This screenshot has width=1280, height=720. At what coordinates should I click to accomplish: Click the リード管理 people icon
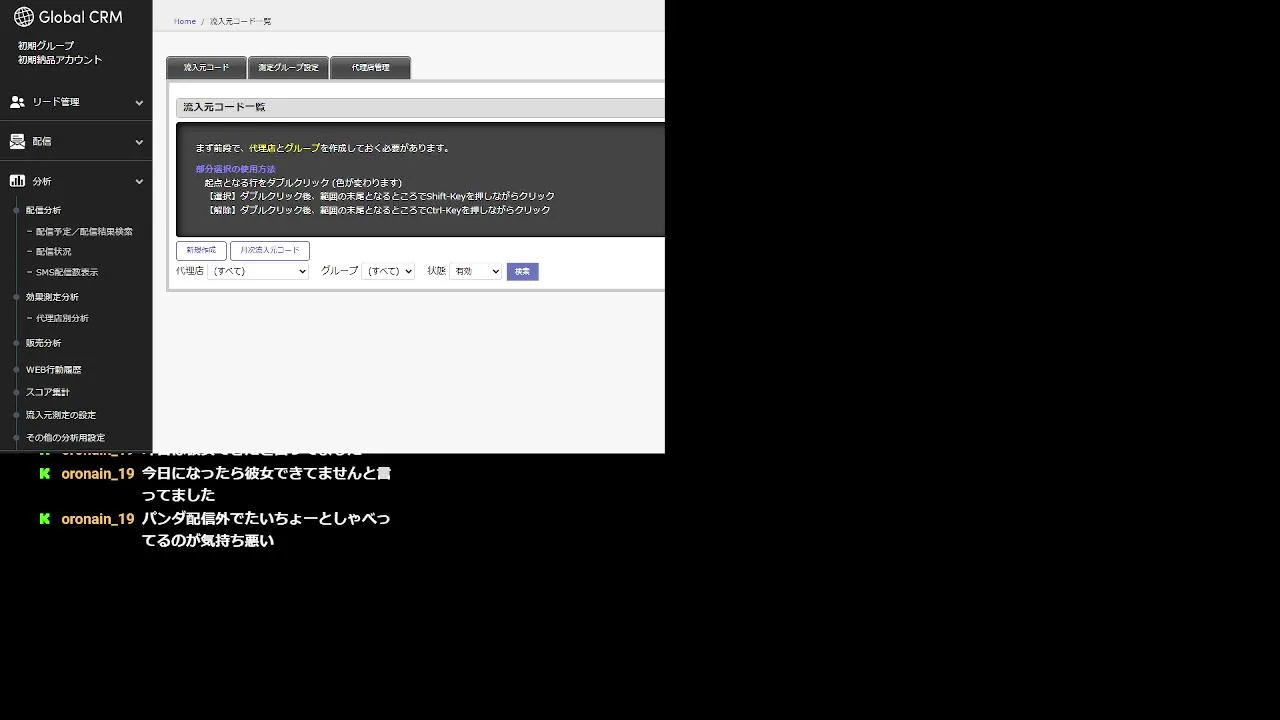(17, 102)
